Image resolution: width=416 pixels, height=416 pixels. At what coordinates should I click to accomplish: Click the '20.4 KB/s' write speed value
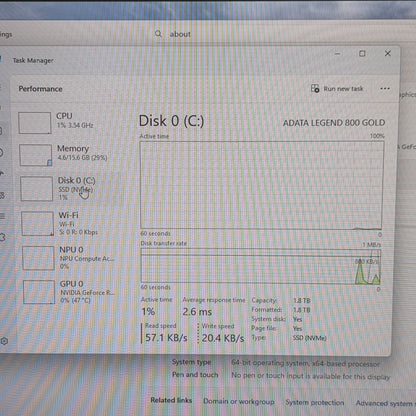pos(223,338)
